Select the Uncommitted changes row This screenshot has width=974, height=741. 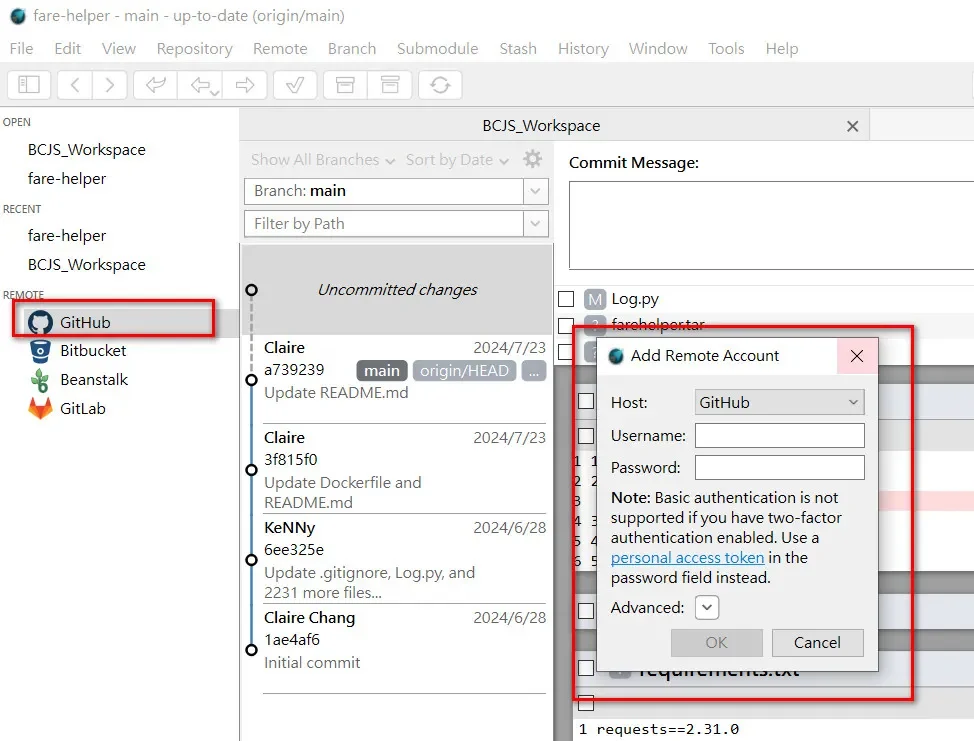click(397, 290)
